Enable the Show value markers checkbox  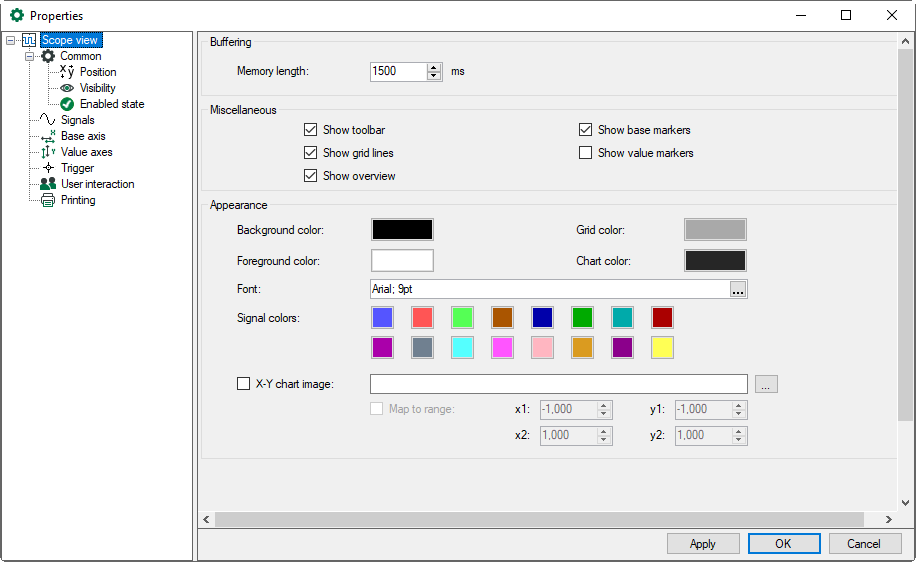click(586, 153)
